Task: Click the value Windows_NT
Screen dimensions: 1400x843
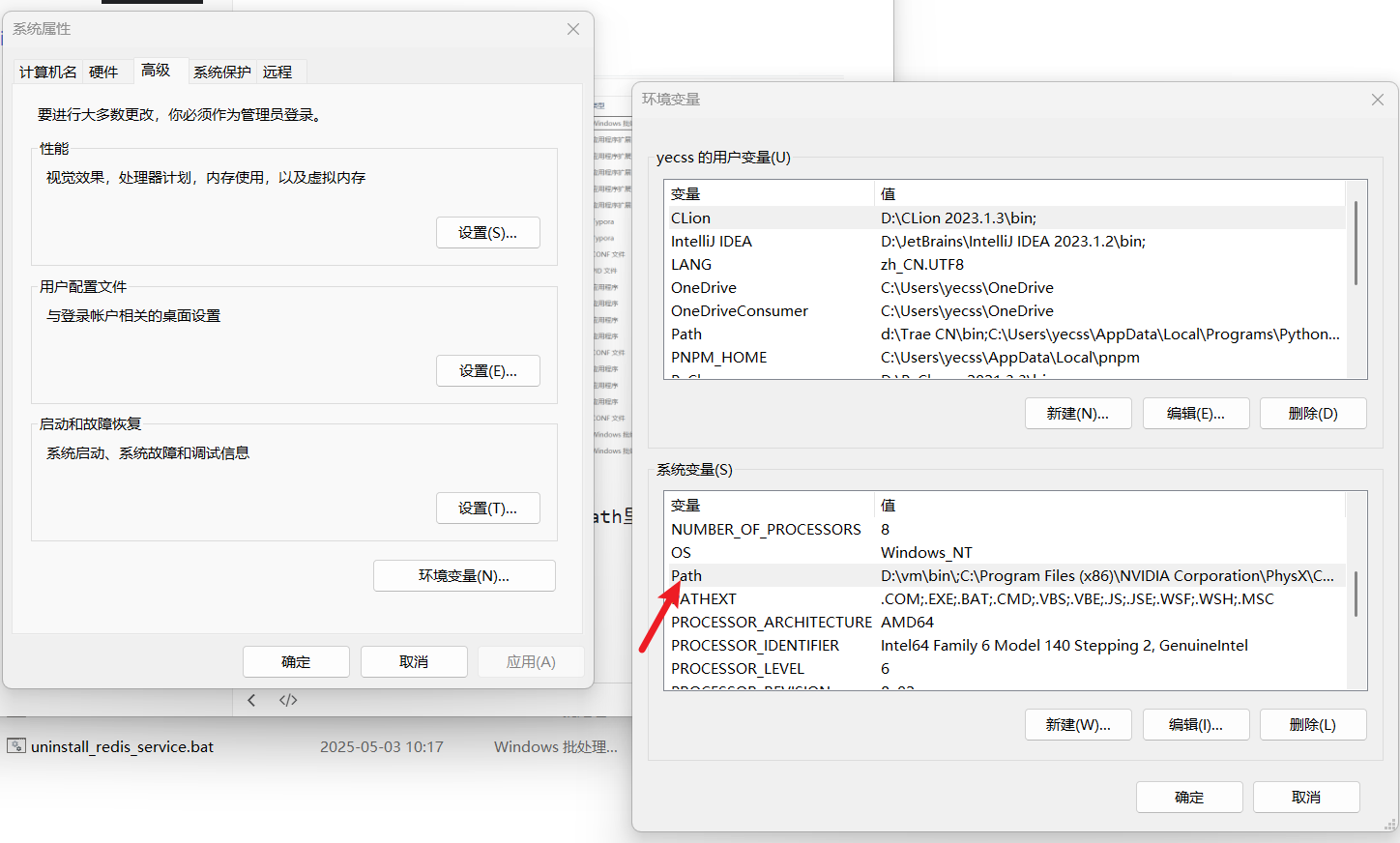Action: tap(926, 553)
